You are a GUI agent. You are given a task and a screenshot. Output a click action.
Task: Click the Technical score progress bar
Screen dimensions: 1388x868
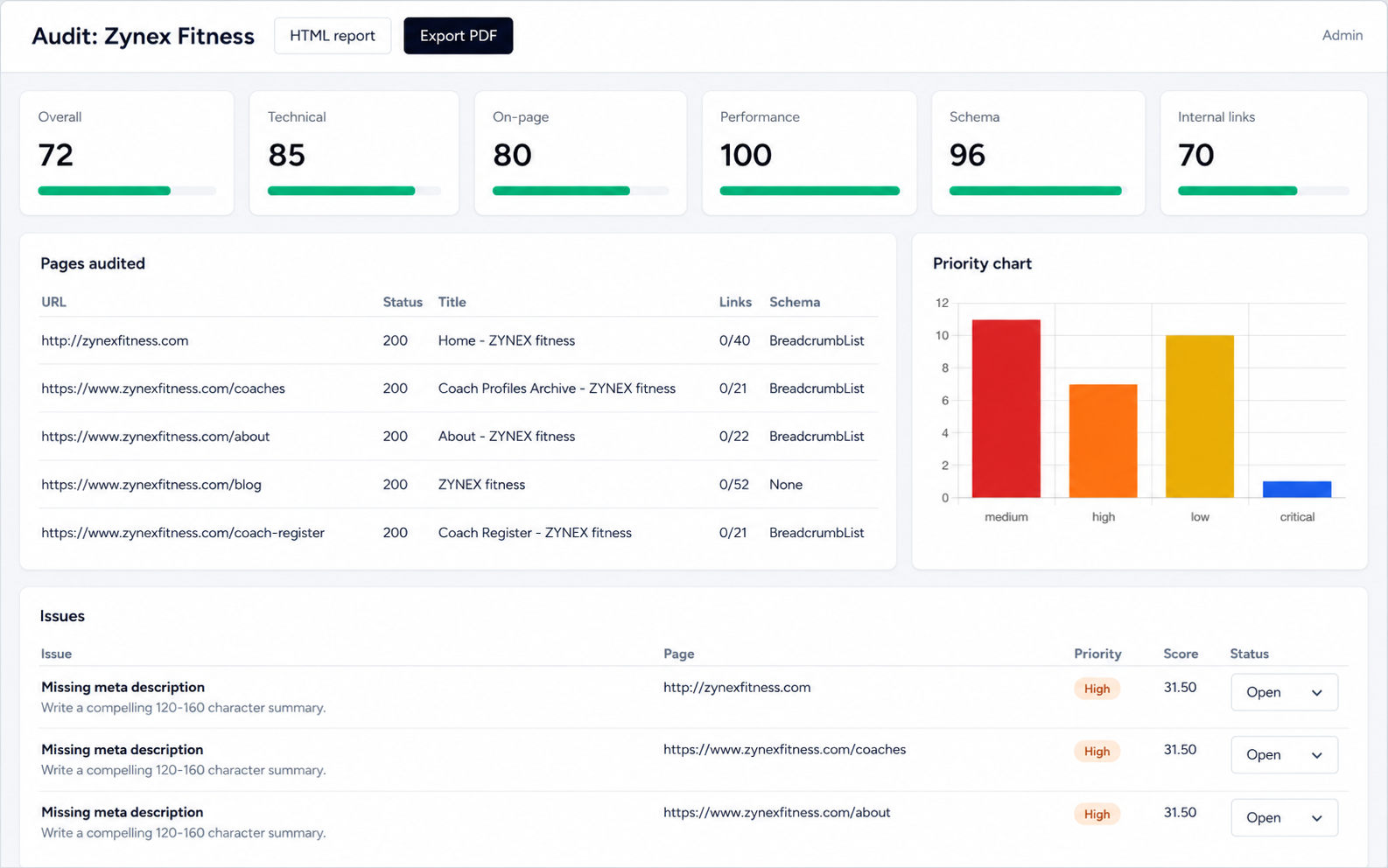354,191
